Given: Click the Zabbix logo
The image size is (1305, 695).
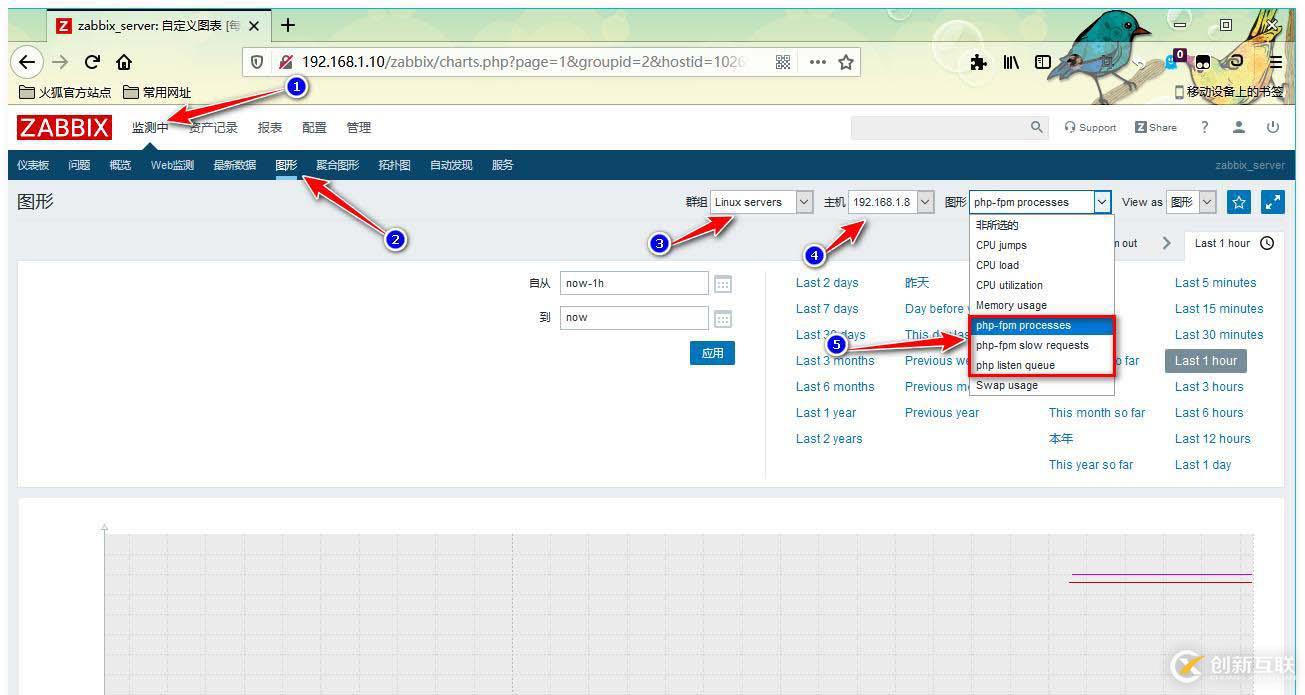Looking at the screenshot, I should pos(64,127).
